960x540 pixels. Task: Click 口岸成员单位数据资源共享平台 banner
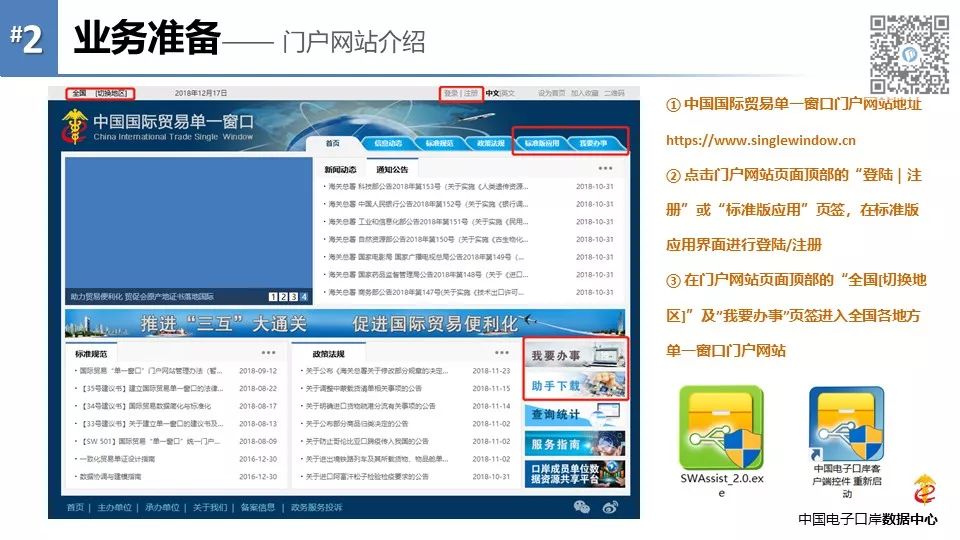(x=575, y=474)
